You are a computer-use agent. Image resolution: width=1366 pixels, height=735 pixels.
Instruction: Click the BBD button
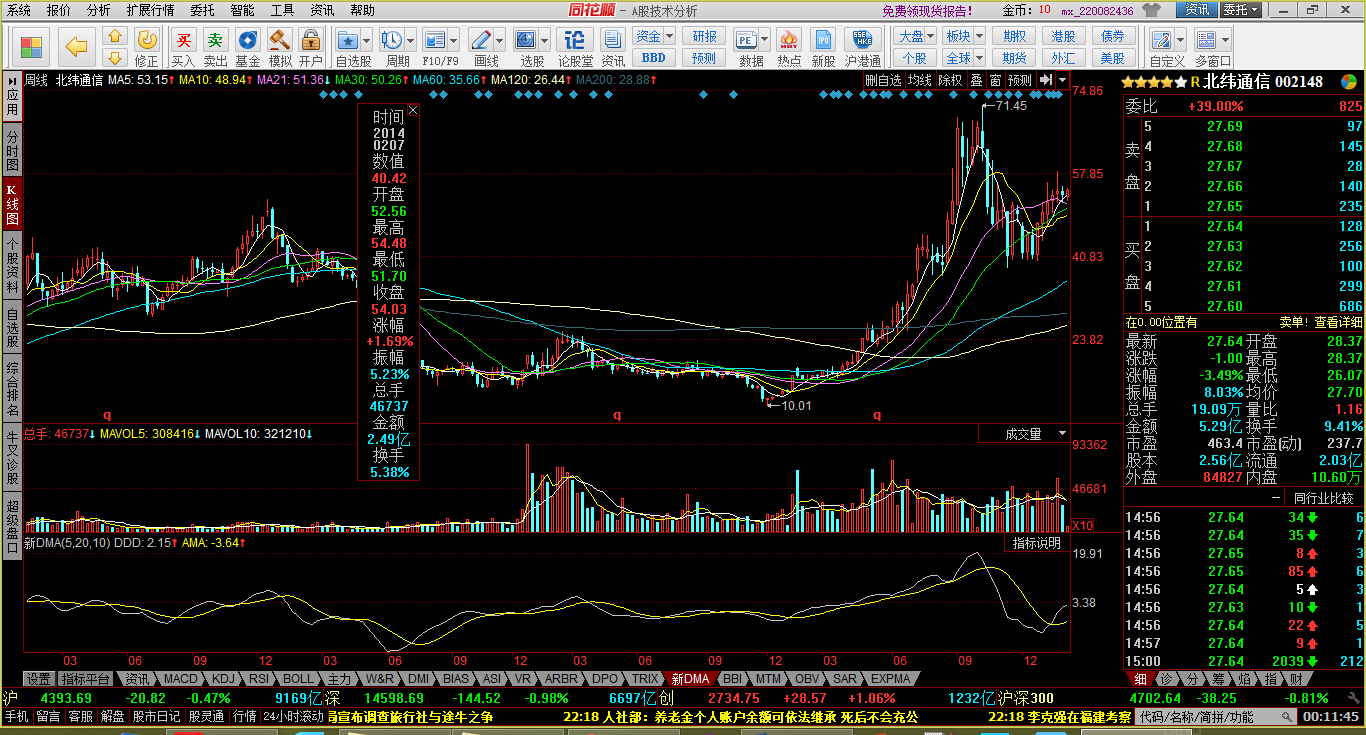tap(654, 57)
